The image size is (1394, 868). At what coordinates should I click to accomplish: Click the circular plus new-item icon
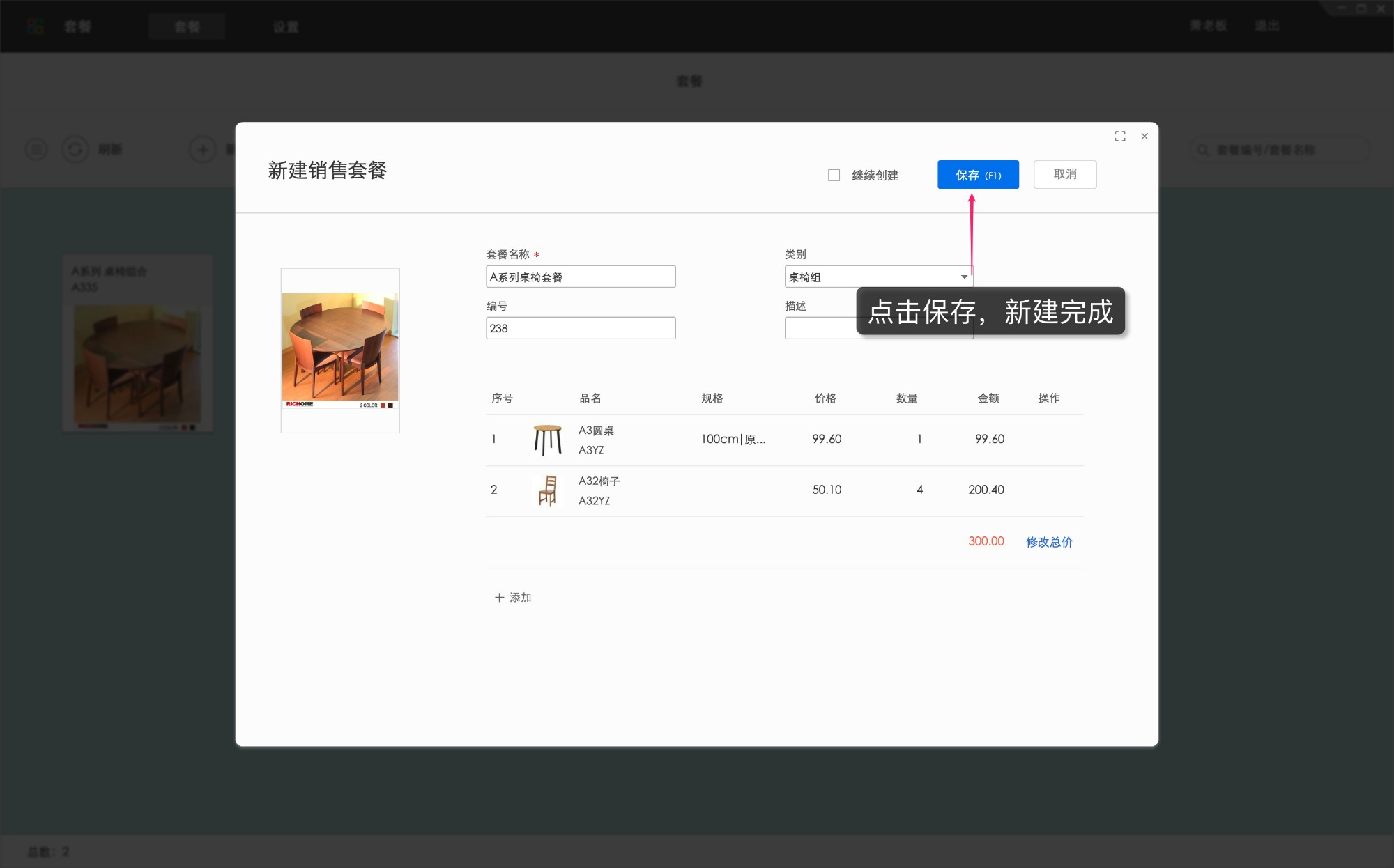coord(202,149)
